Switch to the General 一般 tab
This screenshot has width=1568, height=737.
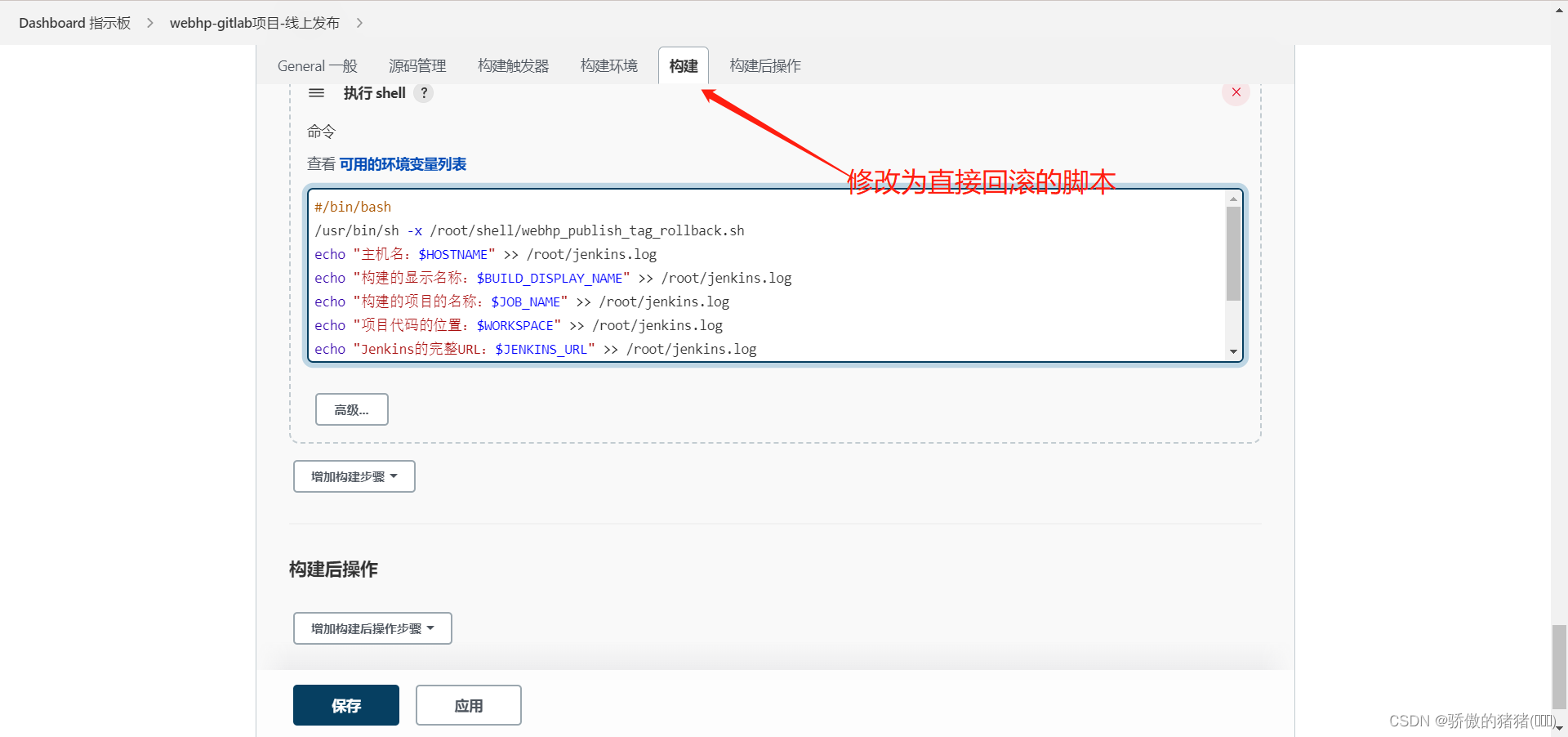click(x=318, y=65)
